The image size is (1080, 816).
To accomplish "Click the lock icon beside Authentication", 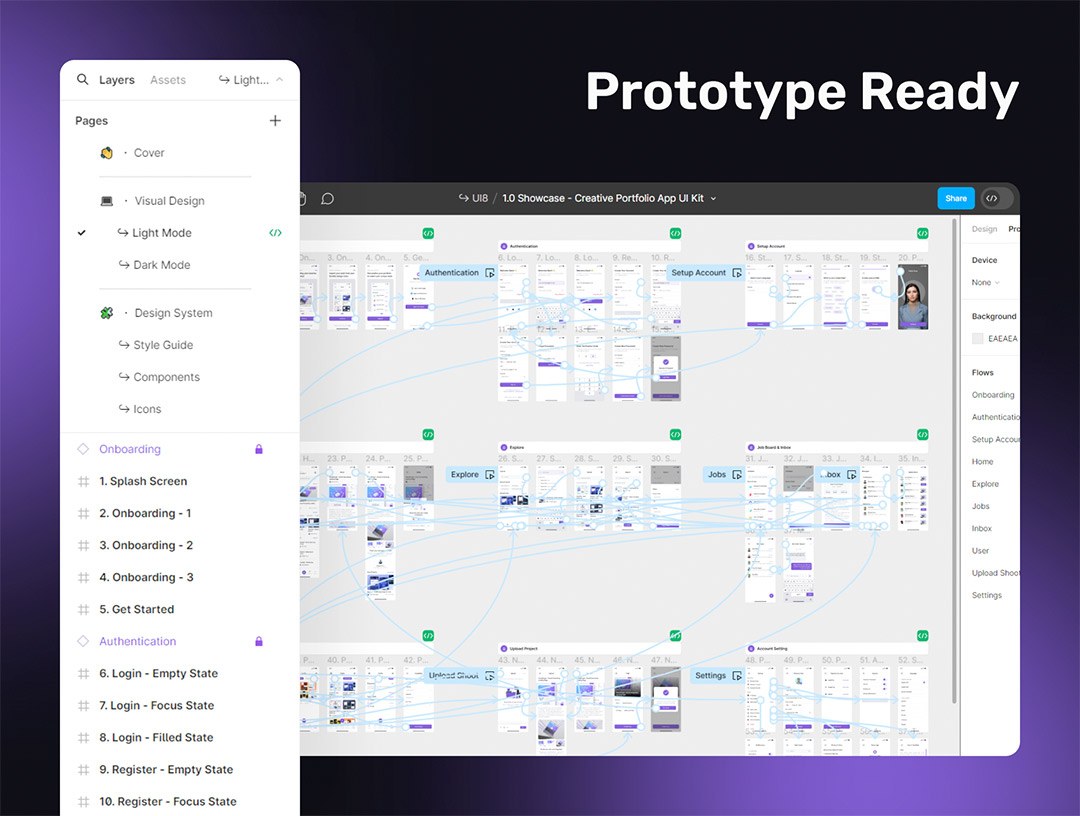I will click(x=259, y=642).
